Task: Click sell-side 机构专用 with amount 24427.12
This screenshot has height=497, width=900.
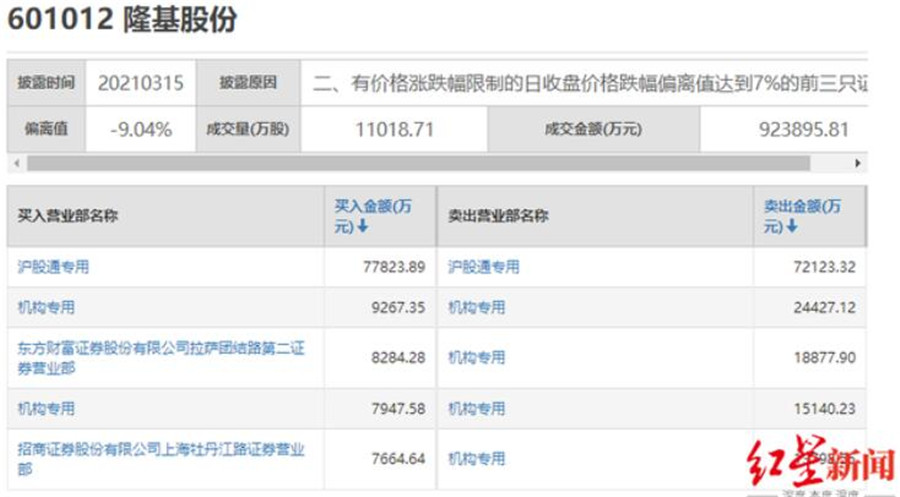Action: pyautogui.click(x=476, y=308)
